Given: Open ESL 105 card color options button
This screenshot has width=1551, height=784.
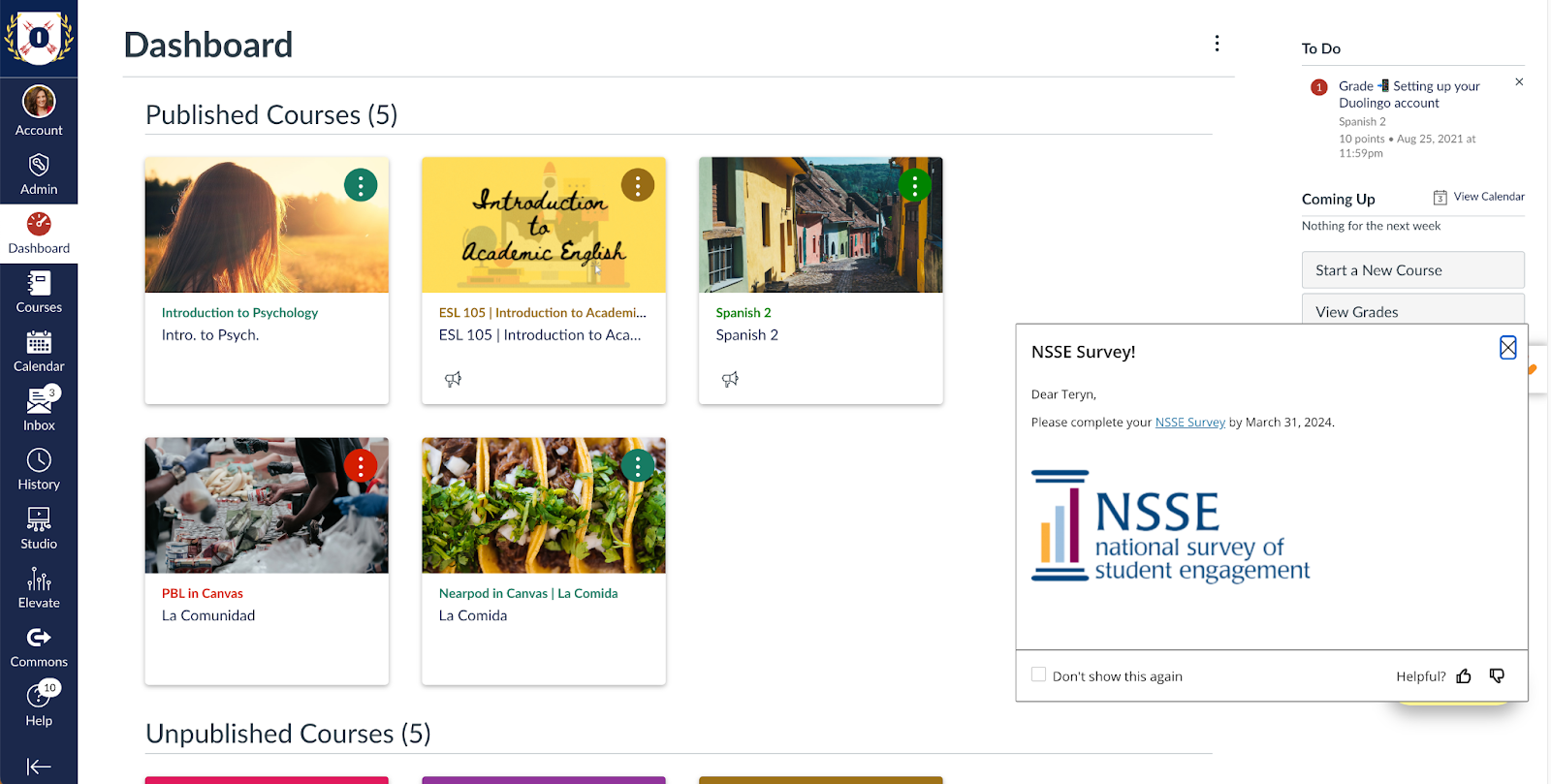Looking at the screenshot, I should pos(638,185).
